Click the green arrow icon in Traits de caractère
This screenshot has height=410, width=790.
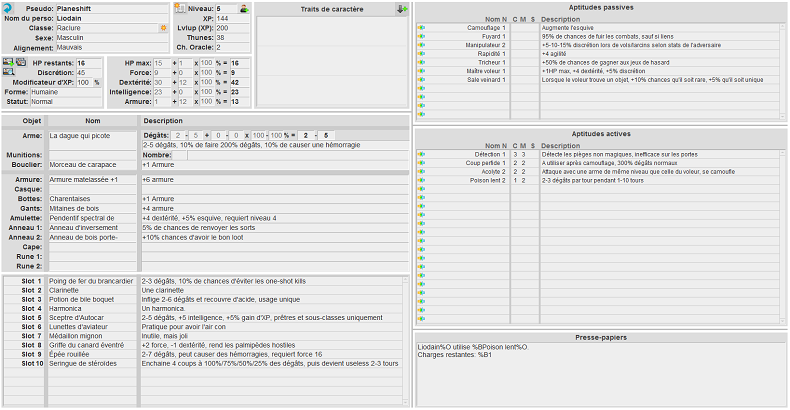pos(402,8)
